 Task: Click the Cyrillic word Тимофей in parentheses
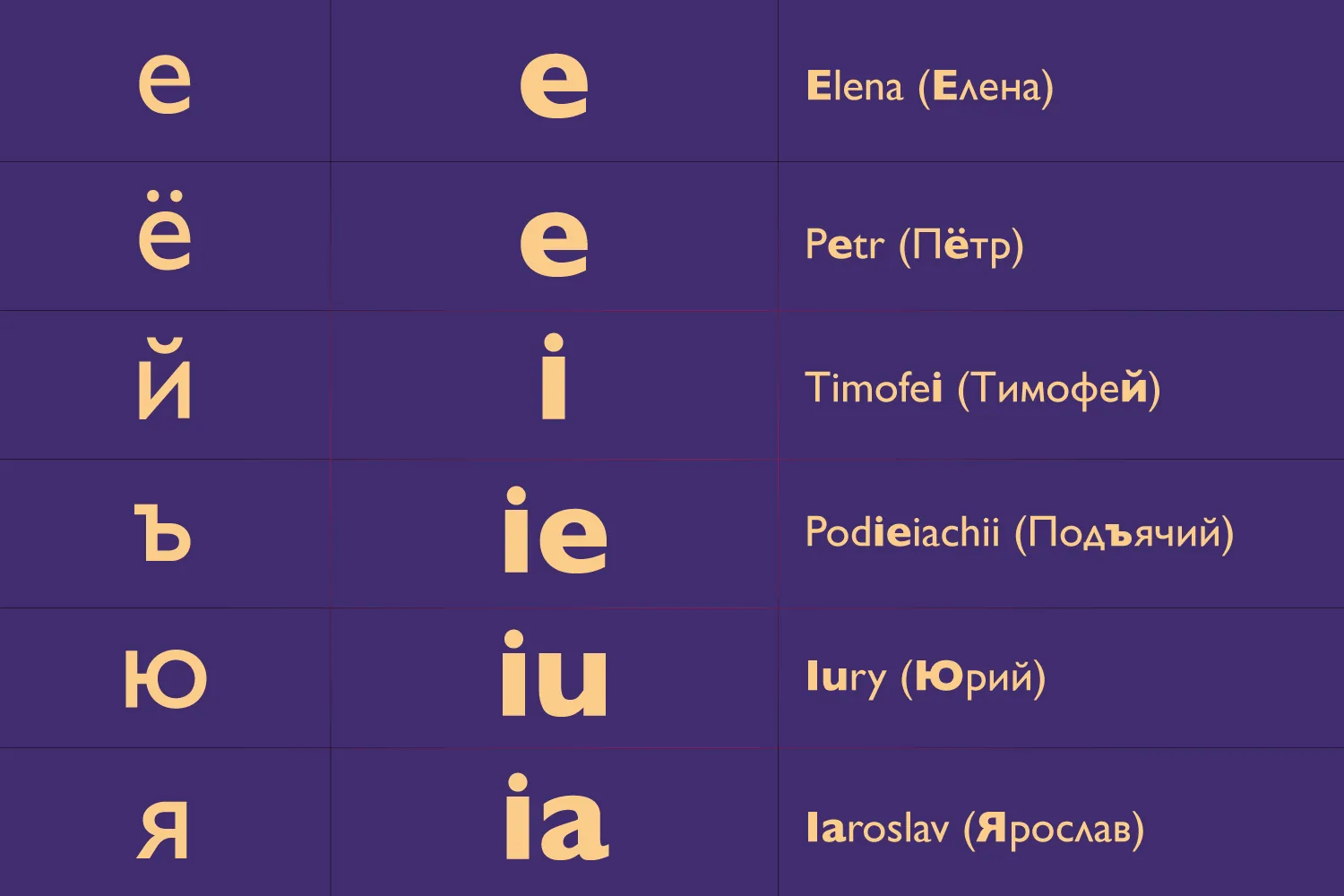pyautogui.click(x=1060, y=388)
